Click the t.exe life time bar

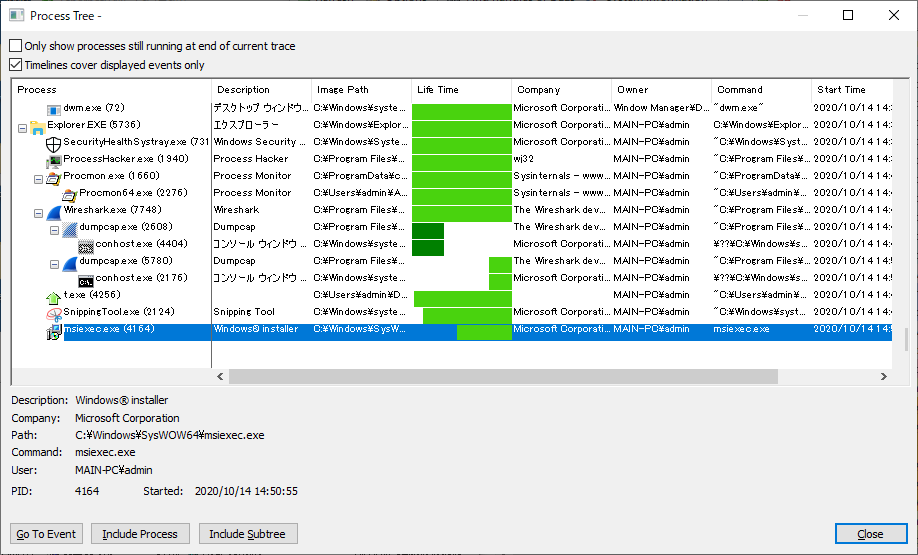463,299
